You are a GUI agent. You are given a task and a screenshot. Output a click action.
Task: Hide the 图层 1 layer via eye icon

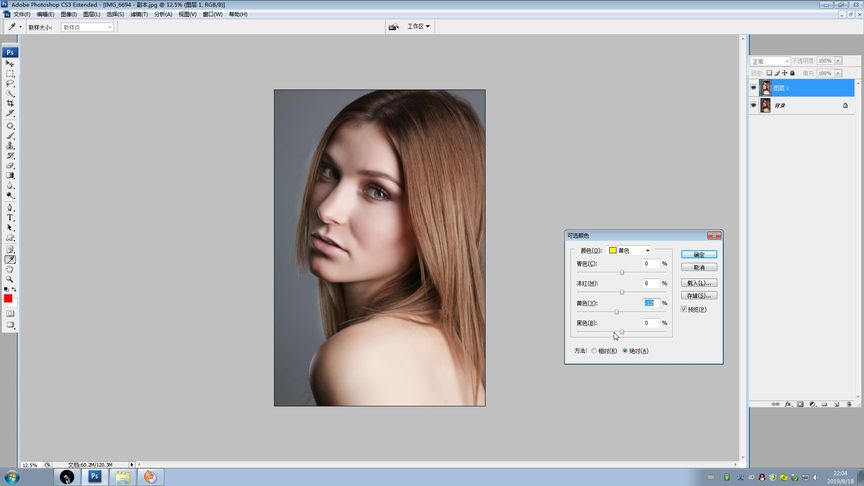[753, 88]
